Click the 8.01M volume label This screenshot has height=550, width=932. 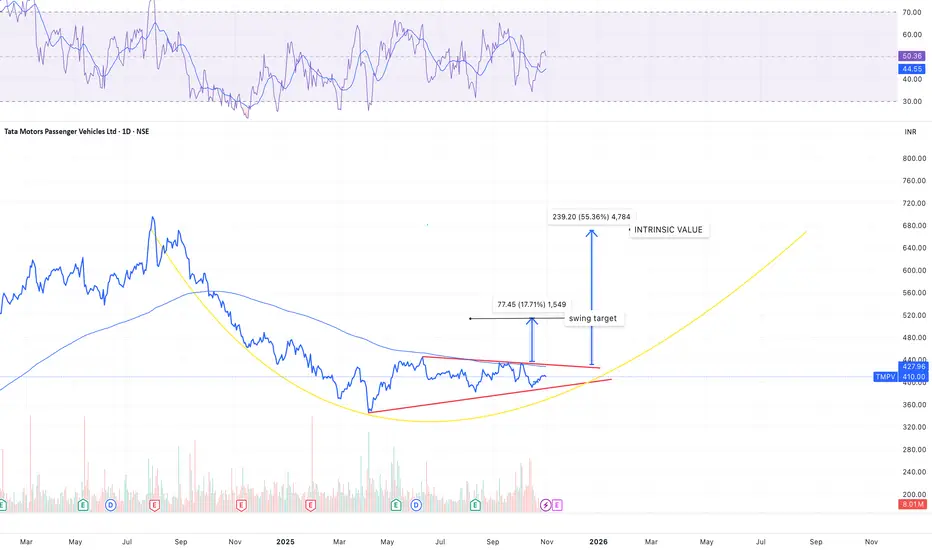(x=912, y=504)
